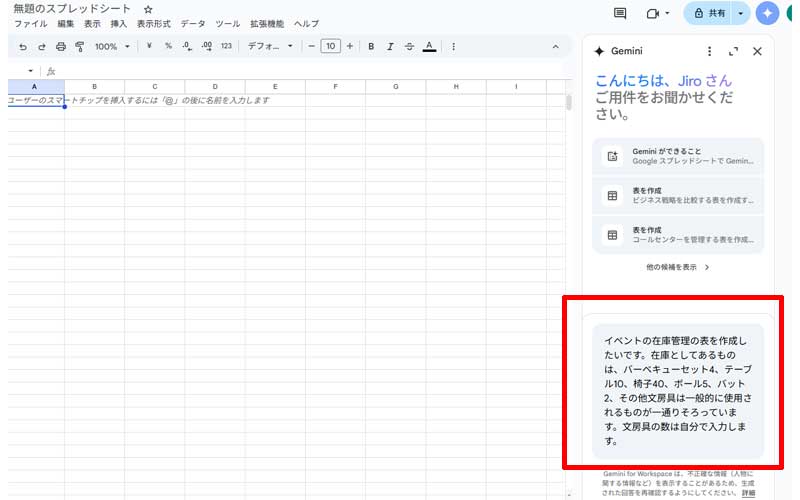This screenshot has height=500, width=800.
Task: Toggle the Gemini side panel button
Action: (767, 13)
